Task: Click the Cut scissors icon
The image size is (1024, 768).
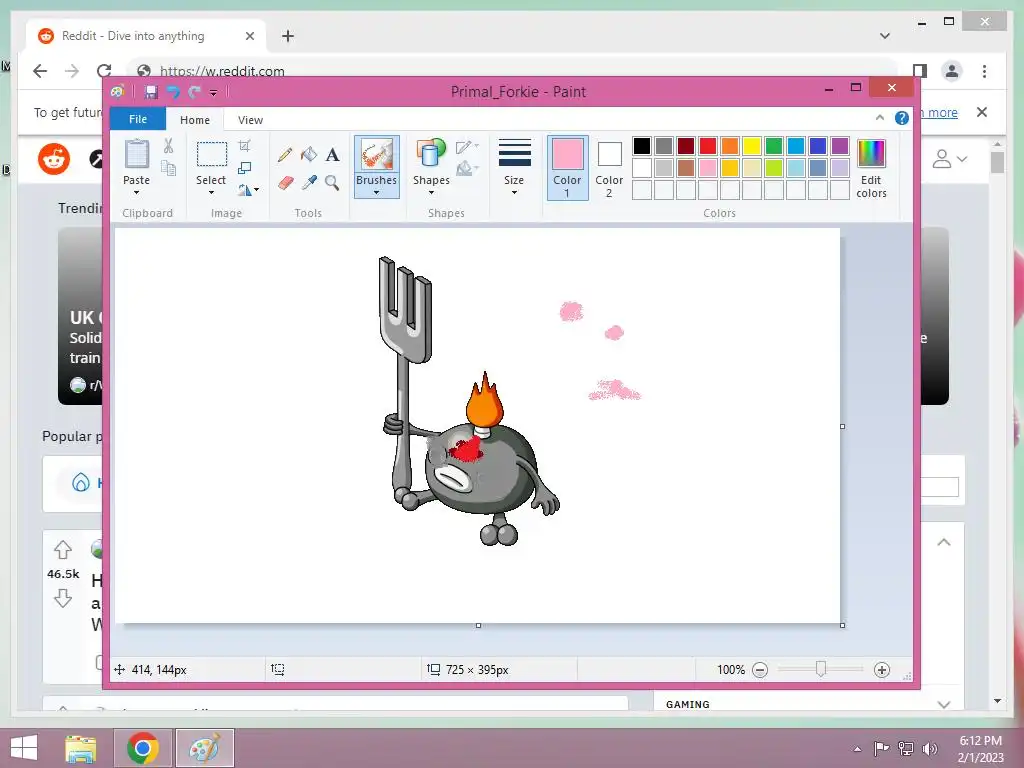Action: coord(168,146)
